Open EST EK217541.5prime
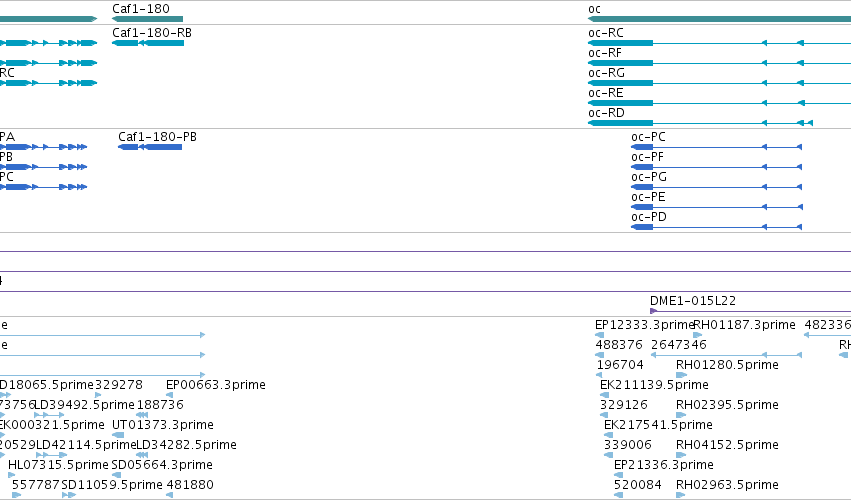 click(658, 425)
